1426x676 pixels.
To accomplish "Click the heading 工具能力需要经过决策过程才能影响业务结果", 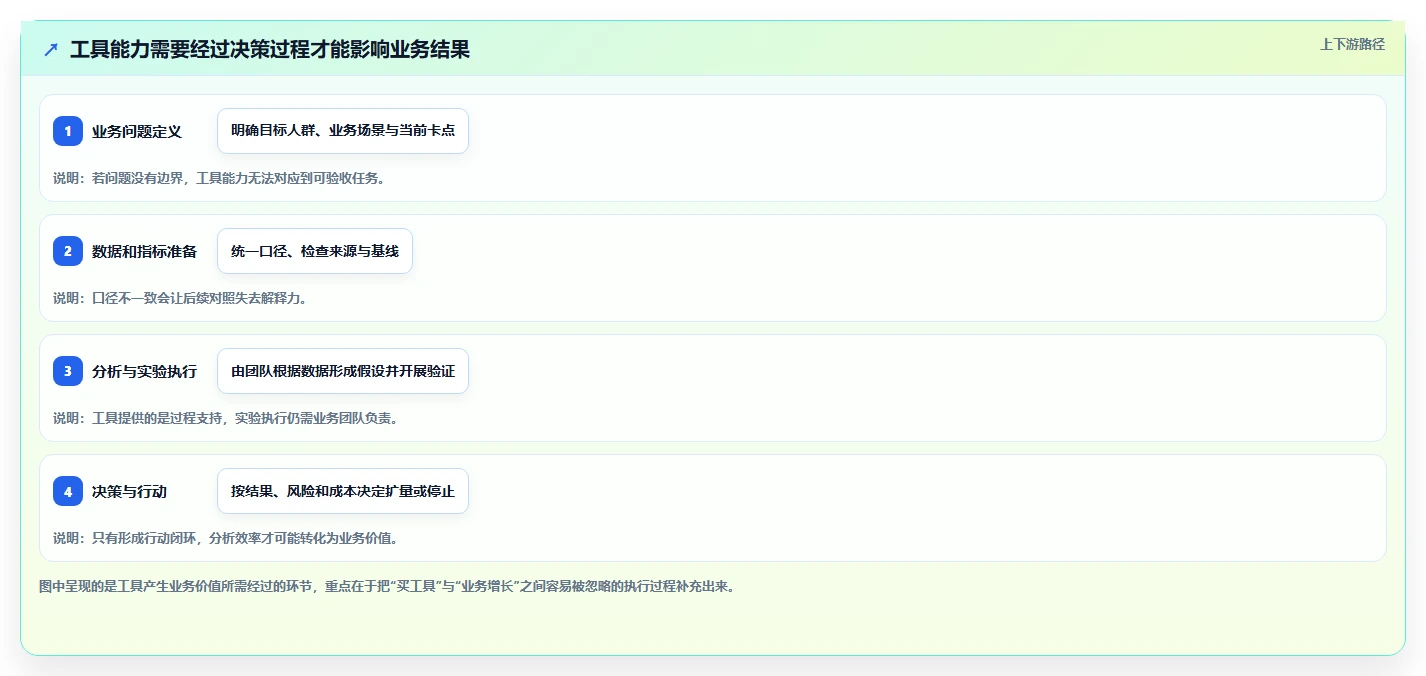I will point(270,50).
